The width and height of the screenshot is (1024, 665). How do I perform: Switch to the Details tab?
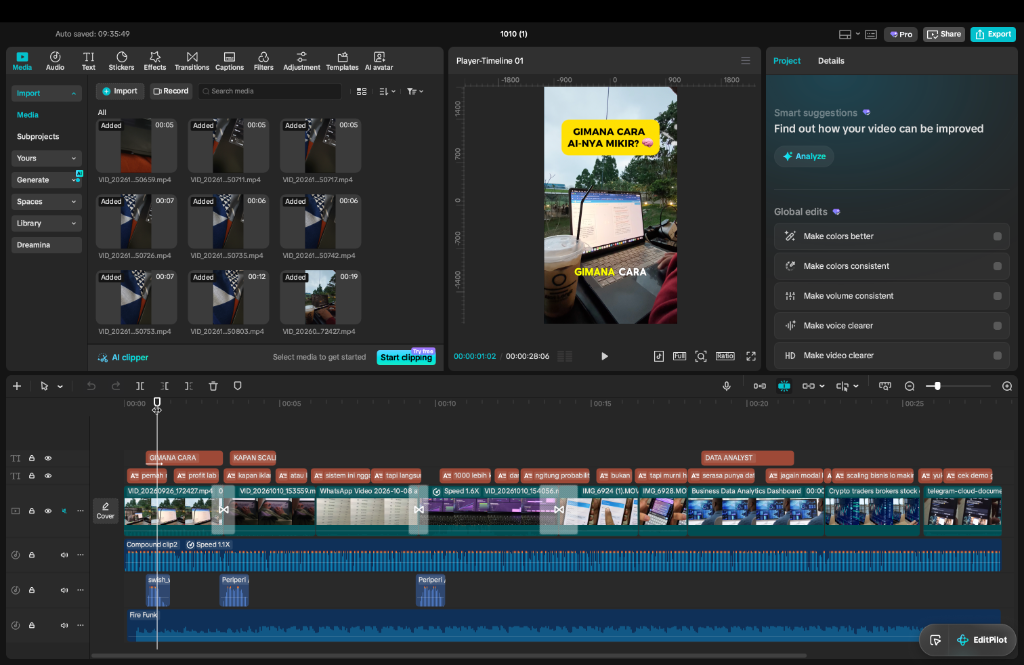[x=831, y=61]
